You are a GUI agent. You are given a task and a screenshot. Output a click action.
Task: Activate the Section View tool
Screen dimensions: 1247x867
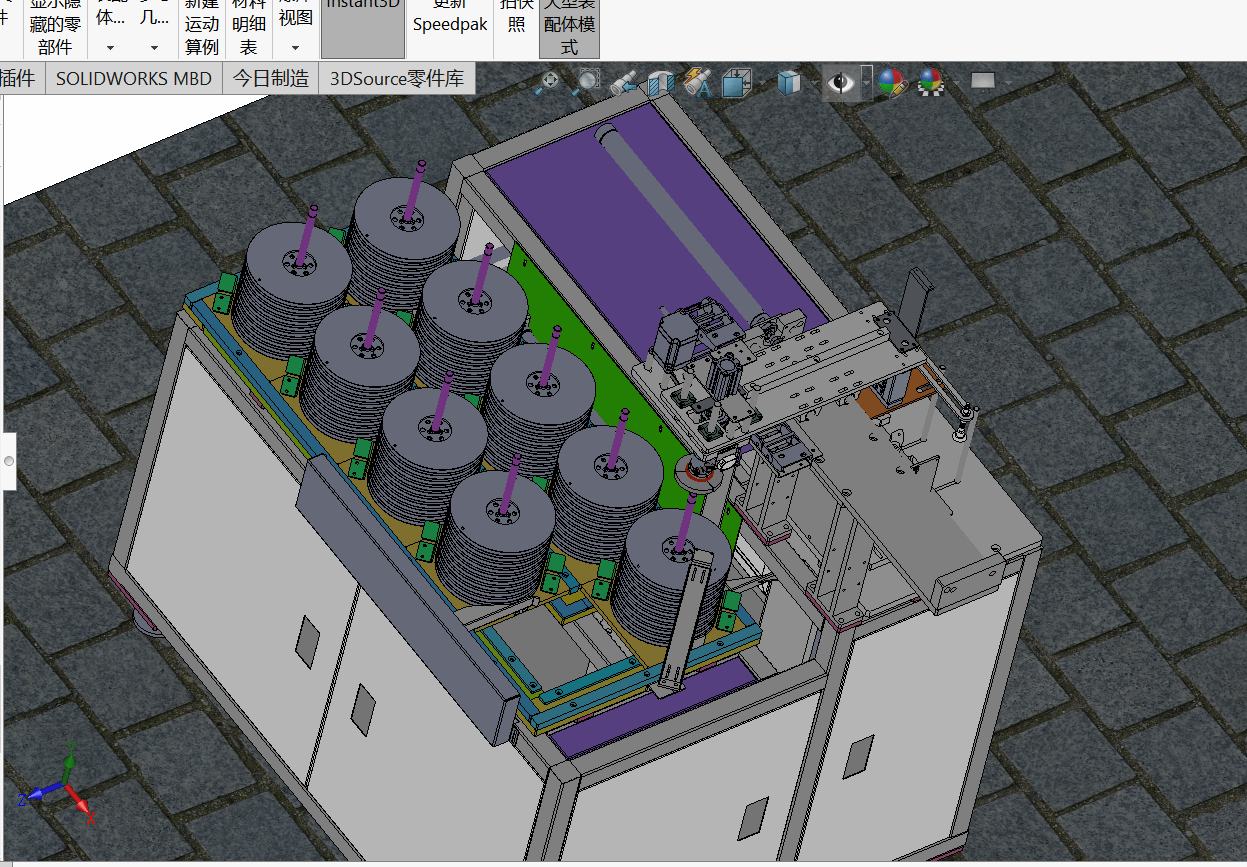[x=661, y=83]
